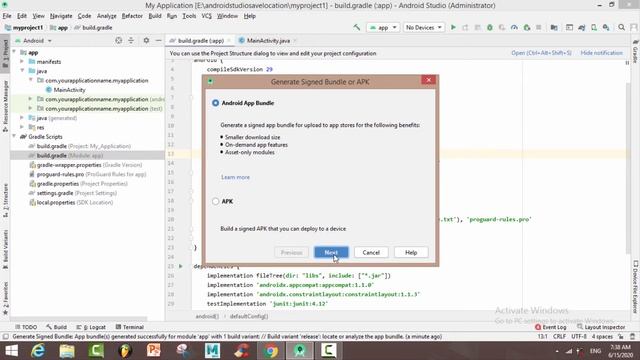Open the No Devices dropdown
The height and width of the screenshot is (360, 640).
coord(424,27)
